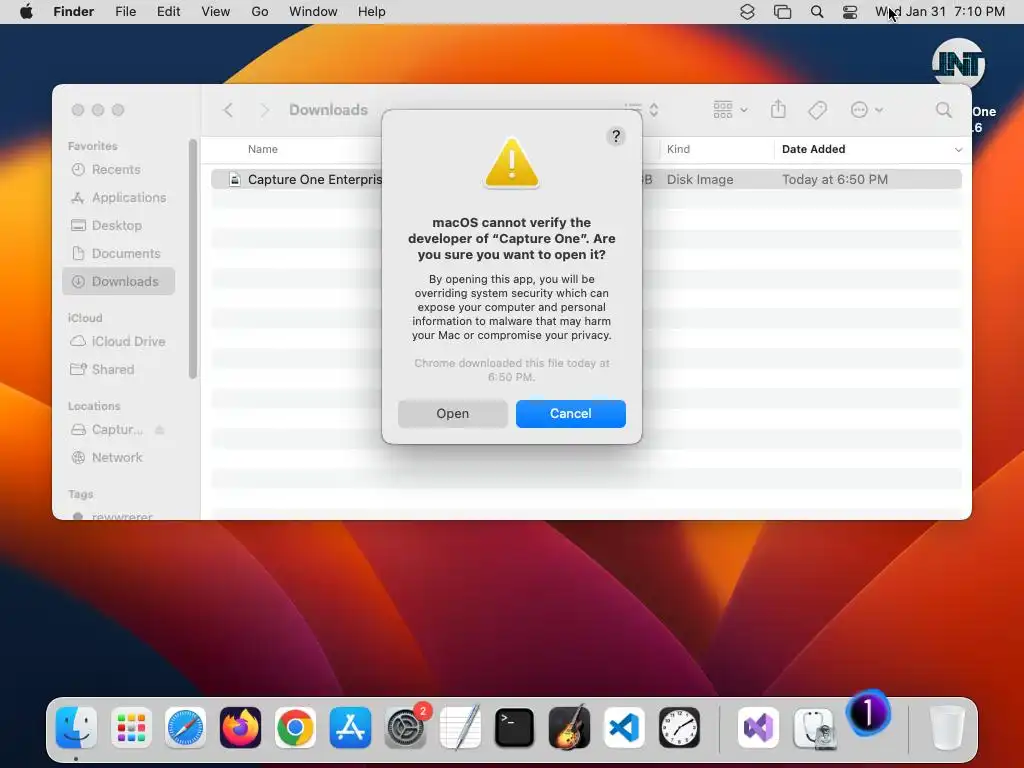
Task: Click the Stage Manager menu bar icon
Action: (x=782, y=12)
